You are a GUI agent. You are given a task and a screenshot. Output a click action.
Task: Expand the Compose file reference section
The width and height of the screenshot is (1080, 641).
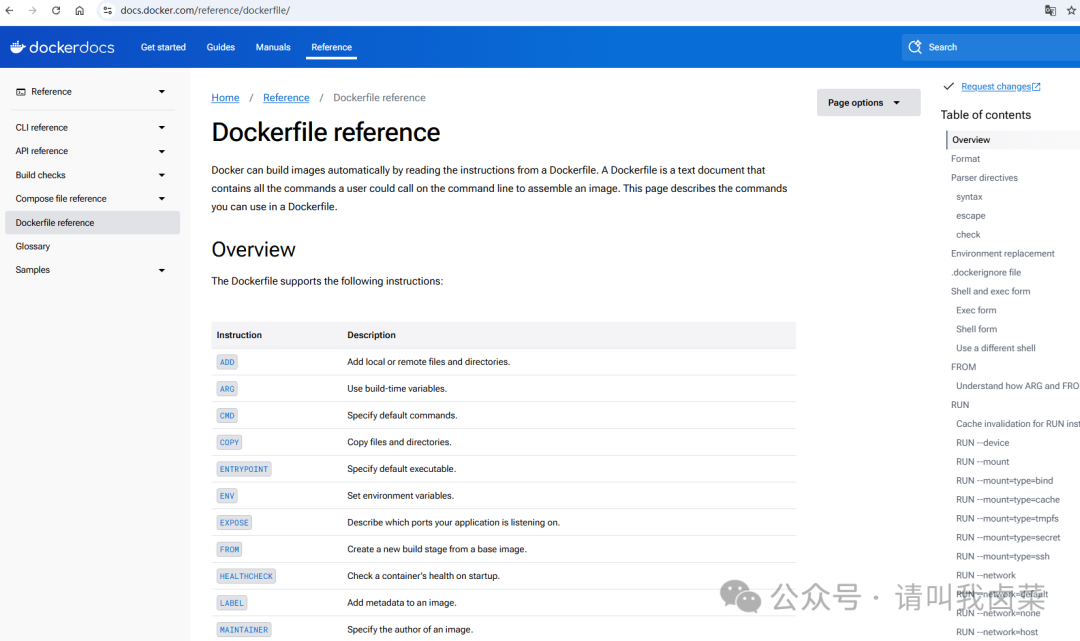coord(161,199)
